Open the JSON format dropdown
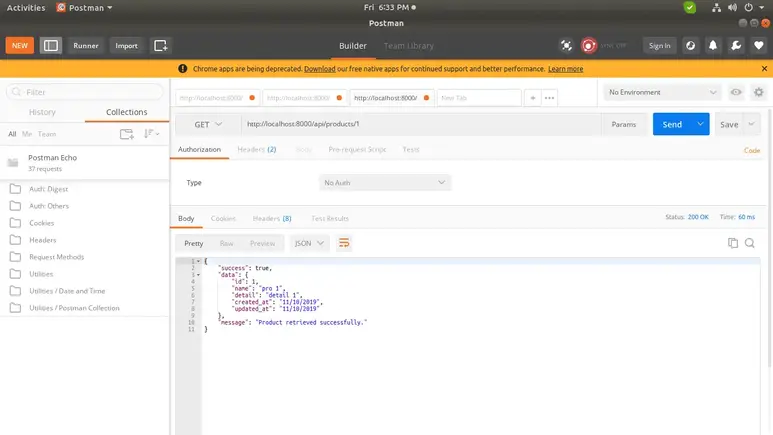Image resolution: width=773 pixels, height=435 pixels. tap(310, 243)
